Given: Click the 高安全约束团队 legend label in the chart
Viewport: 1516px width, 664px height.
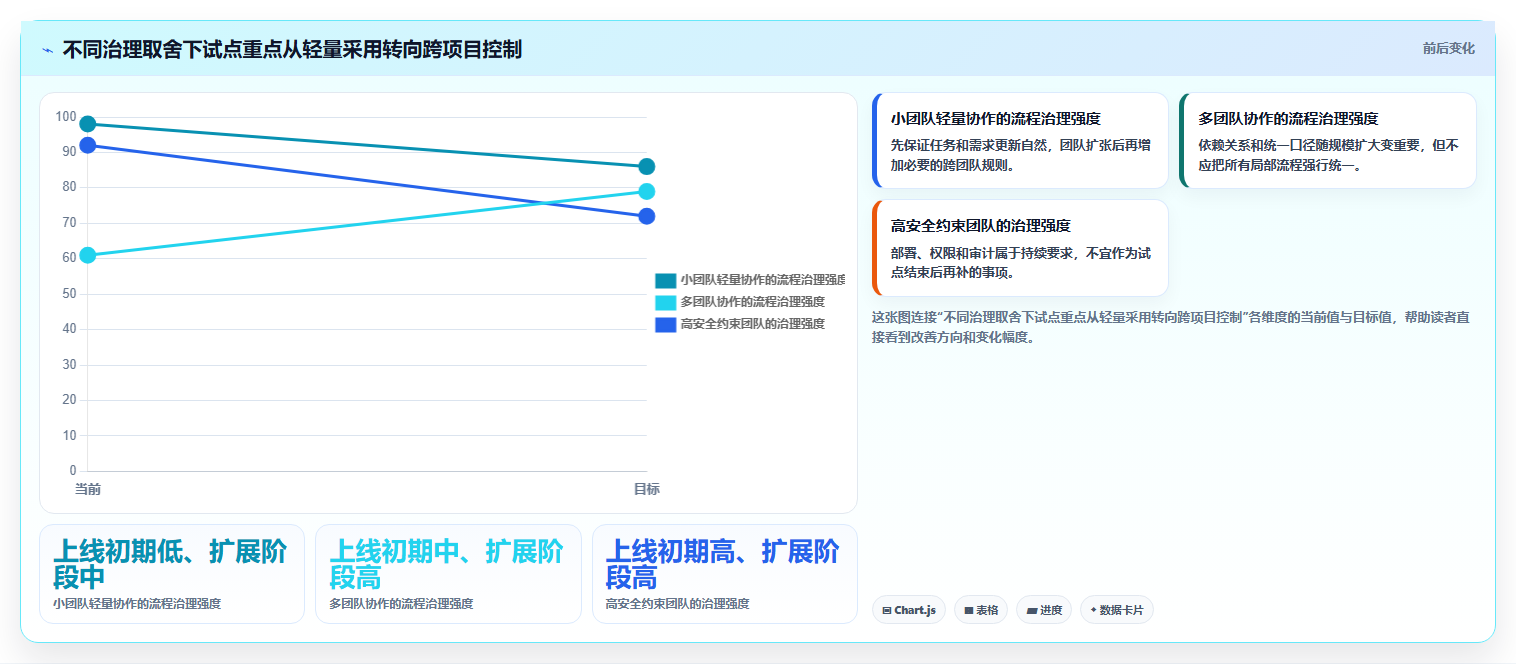Looking at the screenshot, I should point(752,324).
